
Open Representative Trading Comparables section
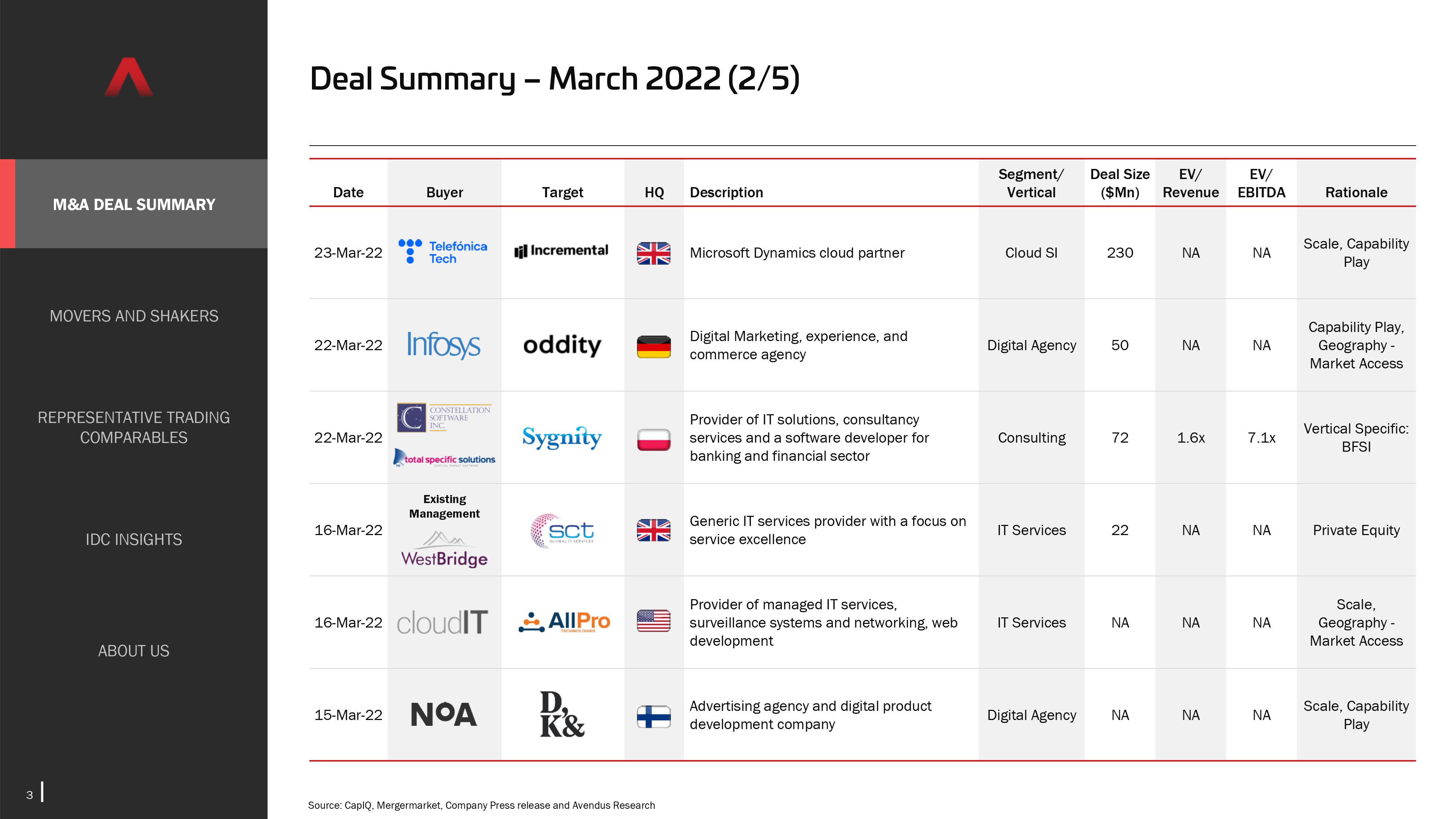click(134, 427)
